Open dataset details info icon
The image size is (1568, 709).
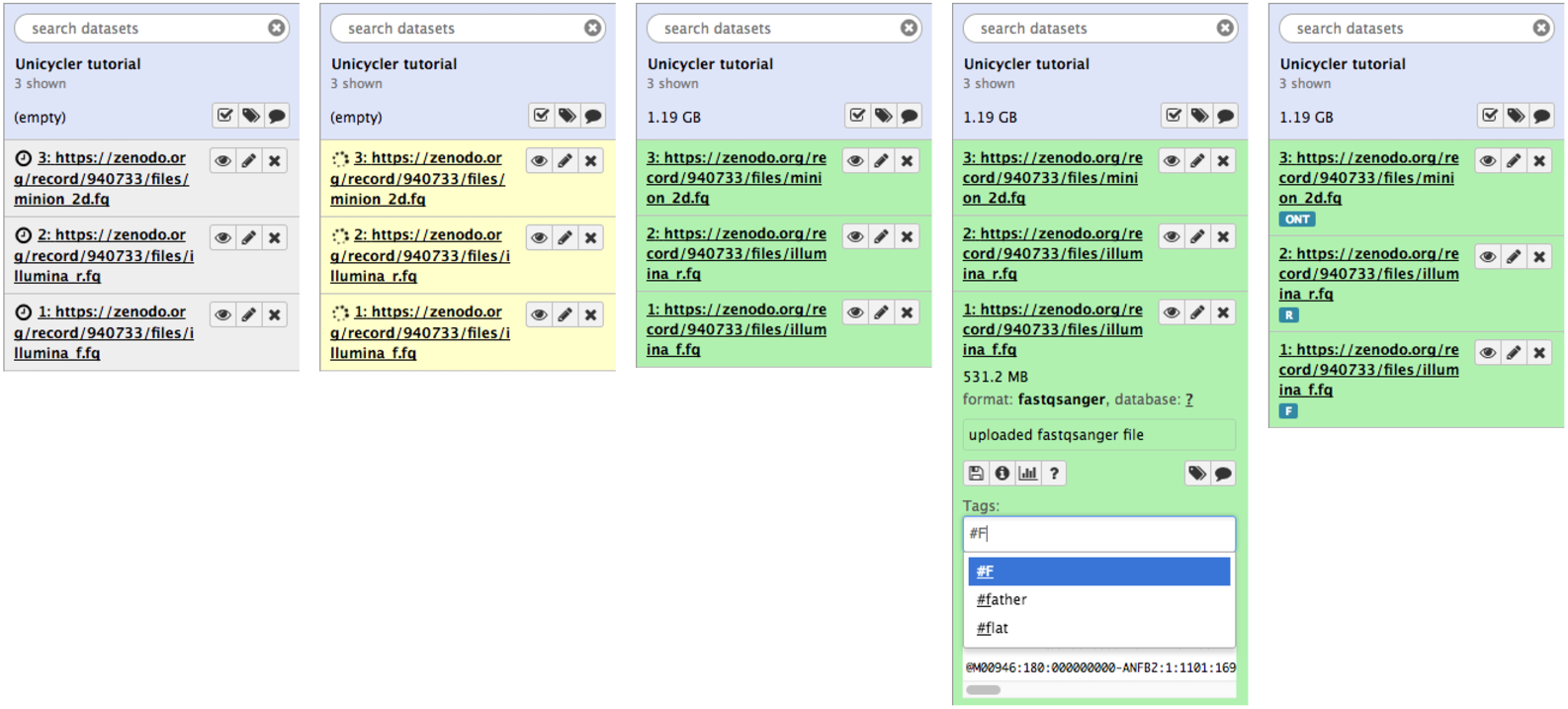(x=1002, y=474)
